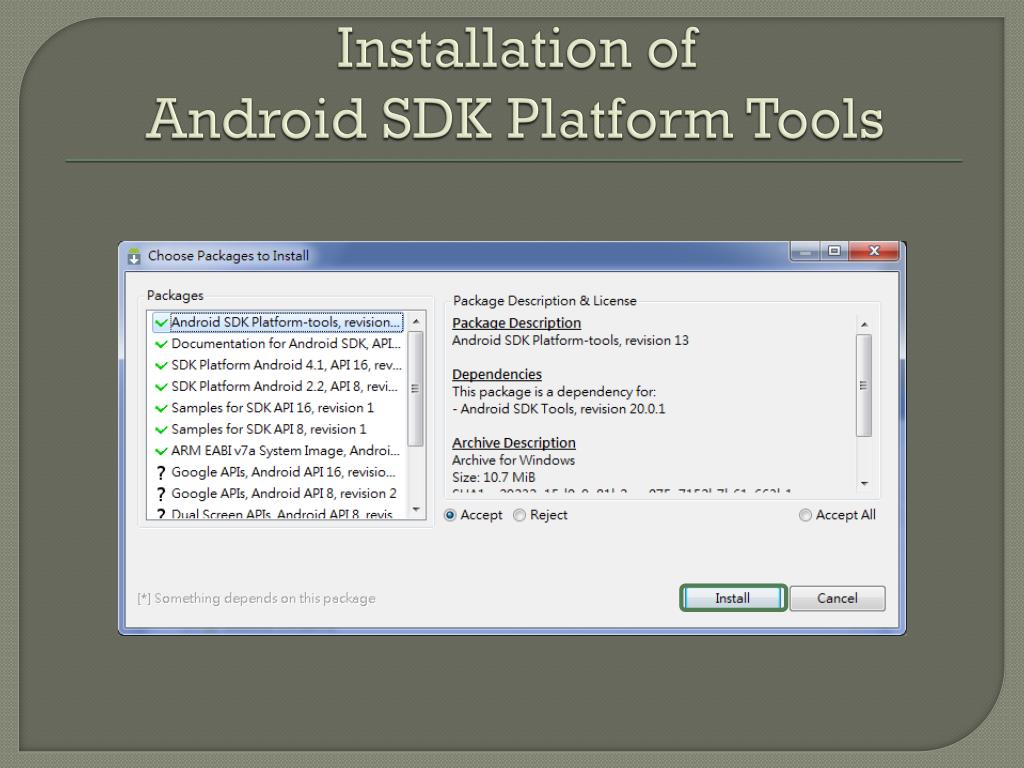Select the Accept radio button
The width and height of the screenshot is (1024, 768).
450,515
